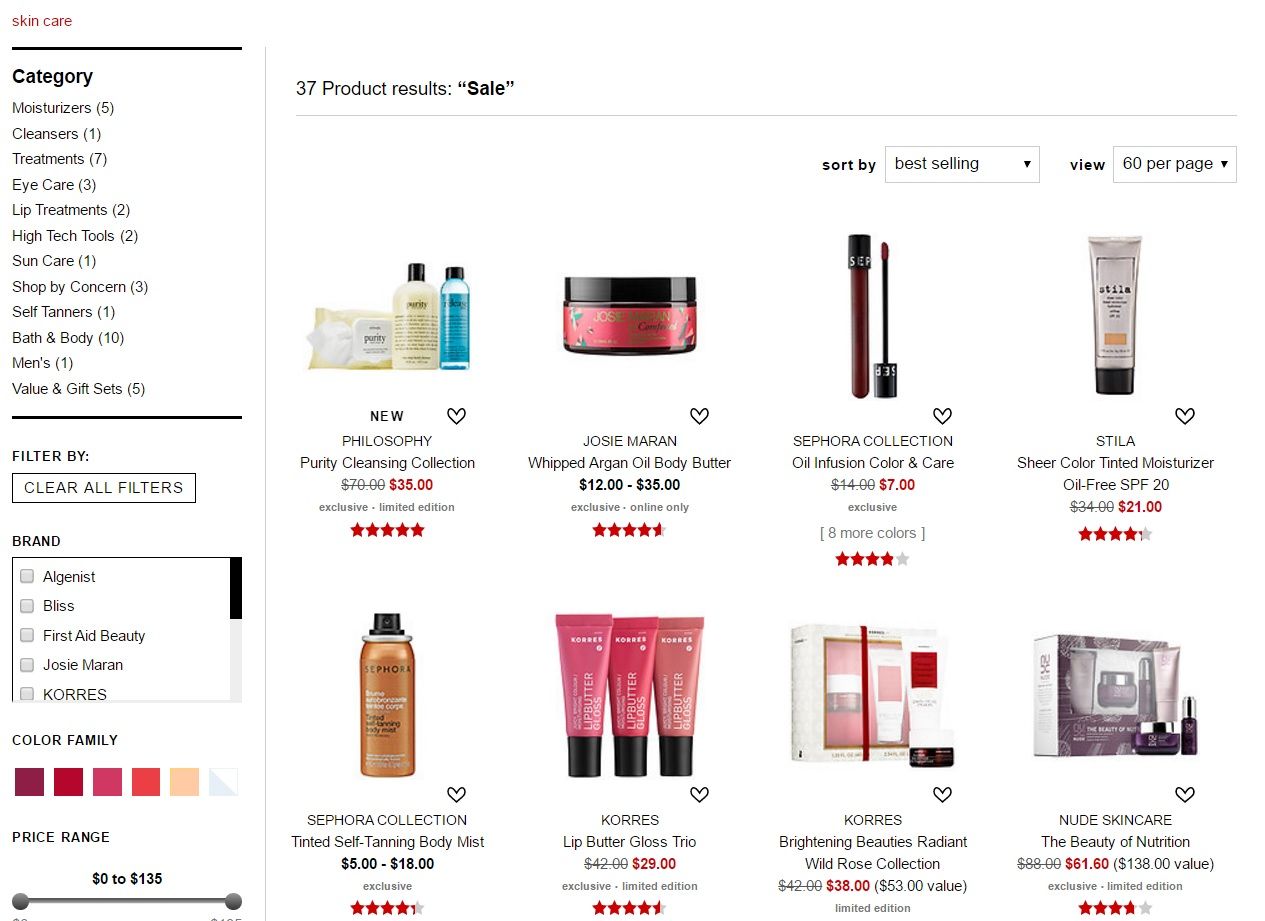Favorite the Korres Lip Butter Gloss Trio

[x=699, y=795]
